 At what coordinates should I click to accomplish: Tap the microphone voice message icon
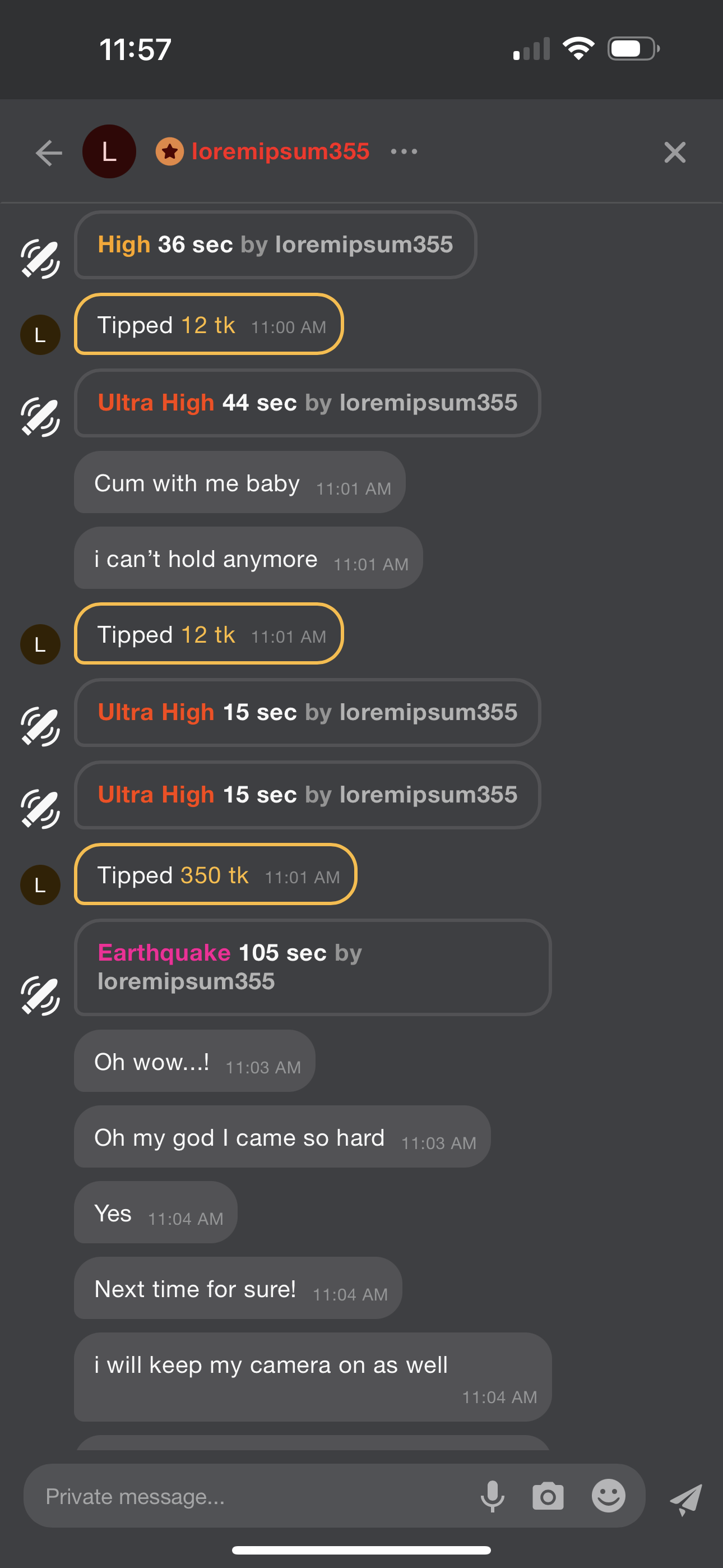point(492,1496)
